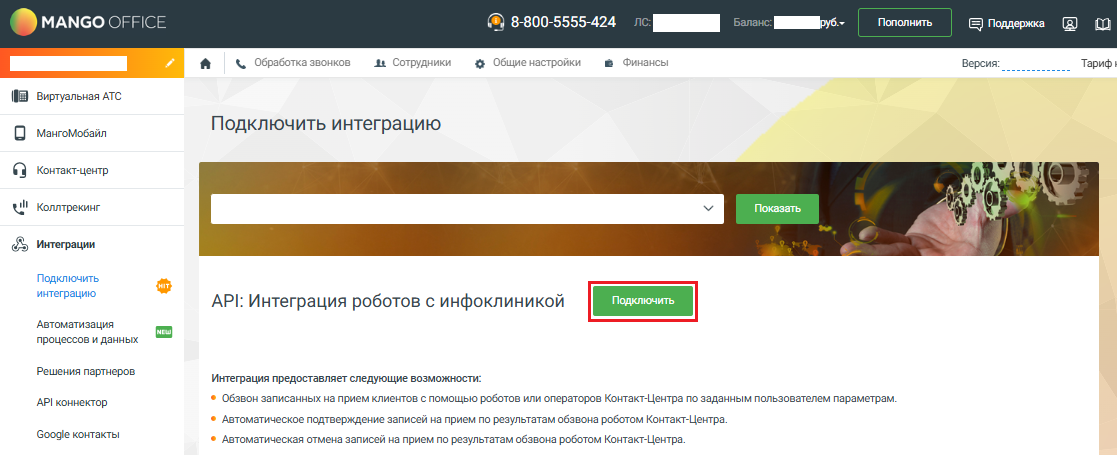This screenshot has height=455, width=1117.
Task: Click the green Показать button
Action: (x=777, y=209)
